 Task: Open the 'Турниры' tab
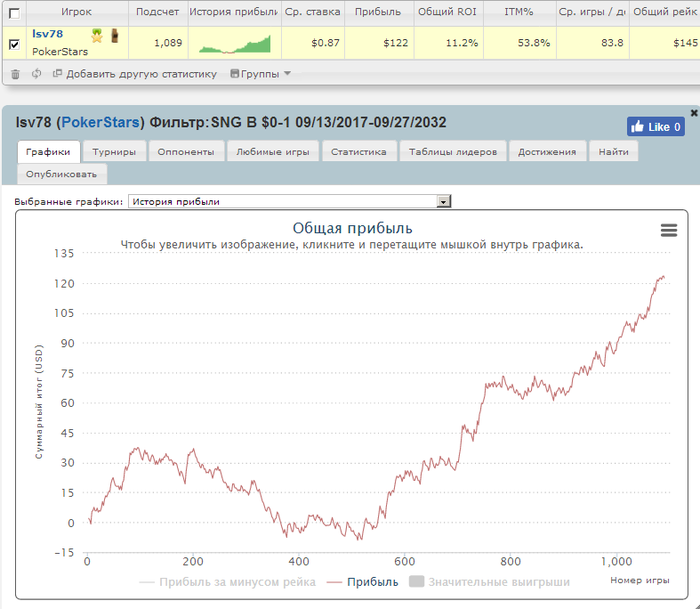(x=114, y=152)
